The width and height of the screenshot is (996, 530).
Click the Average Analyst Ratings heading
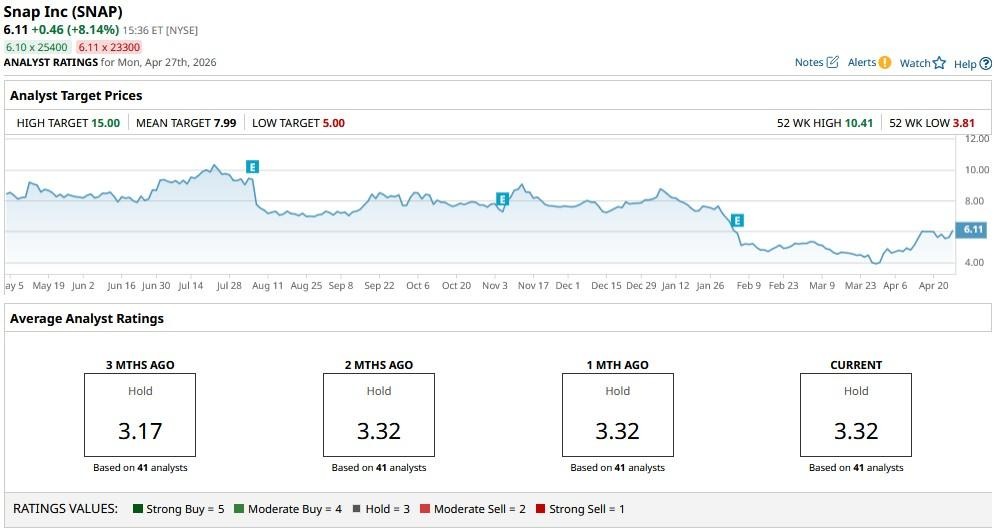click(87, 318)
